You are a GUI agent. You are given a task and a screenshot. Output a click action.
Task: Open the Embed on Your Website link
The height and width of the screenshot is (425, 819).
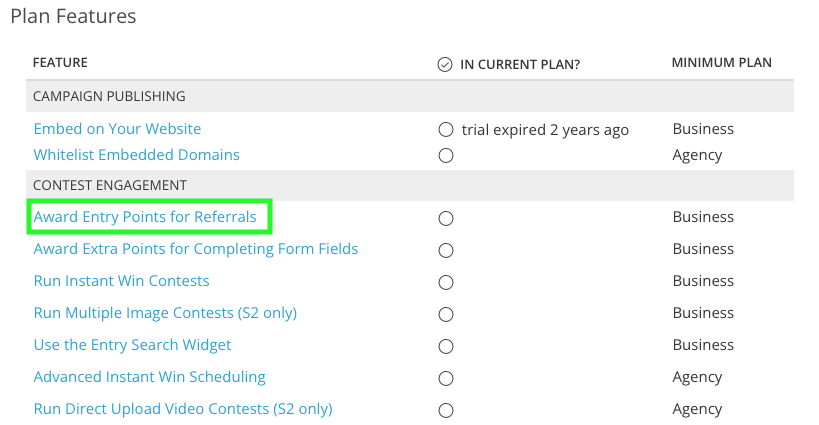(118, 129)
